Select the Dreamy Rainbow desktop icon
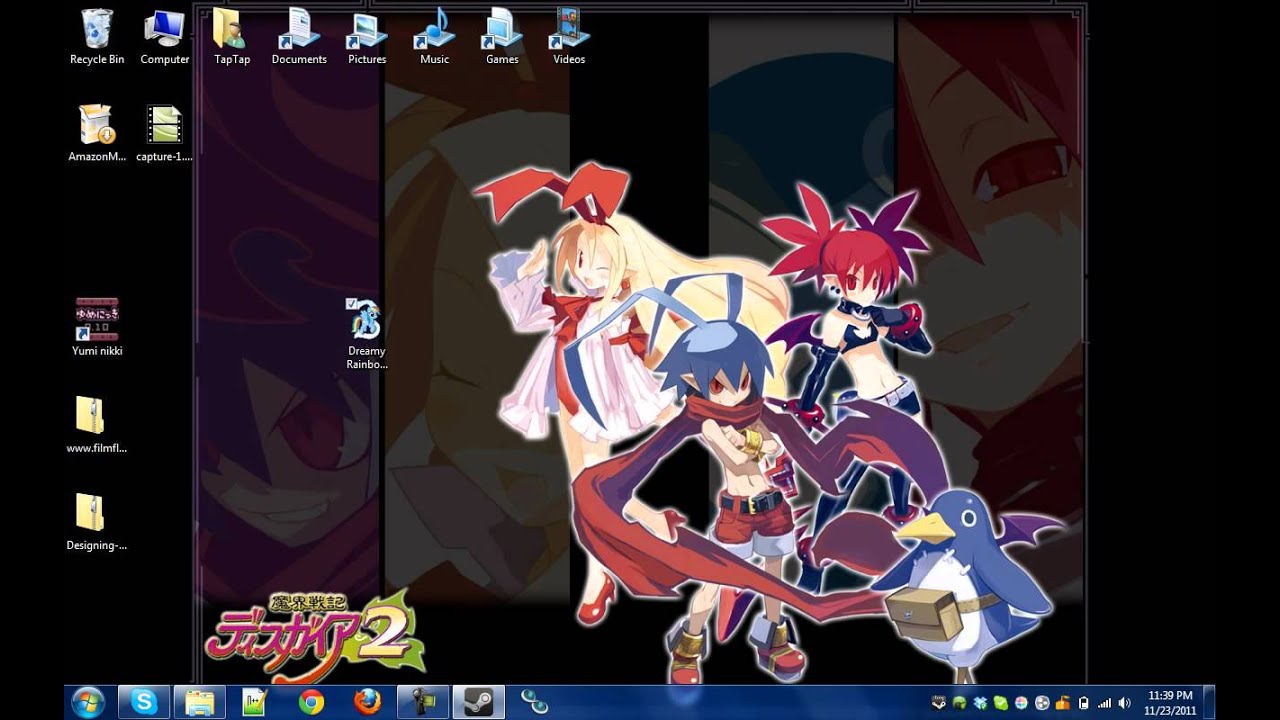 point(366,322)
